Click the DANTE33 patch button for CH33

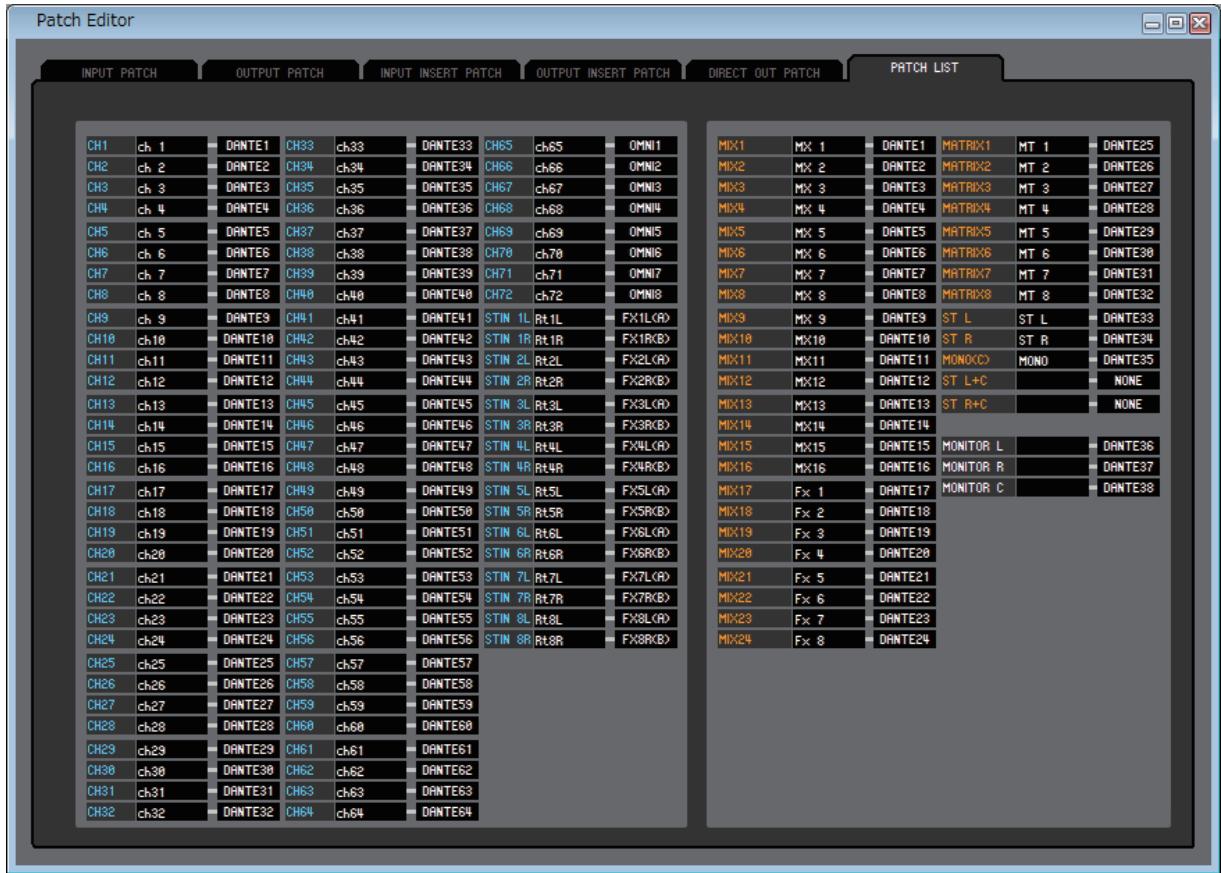pyautogui.click(x=446, y=146)
